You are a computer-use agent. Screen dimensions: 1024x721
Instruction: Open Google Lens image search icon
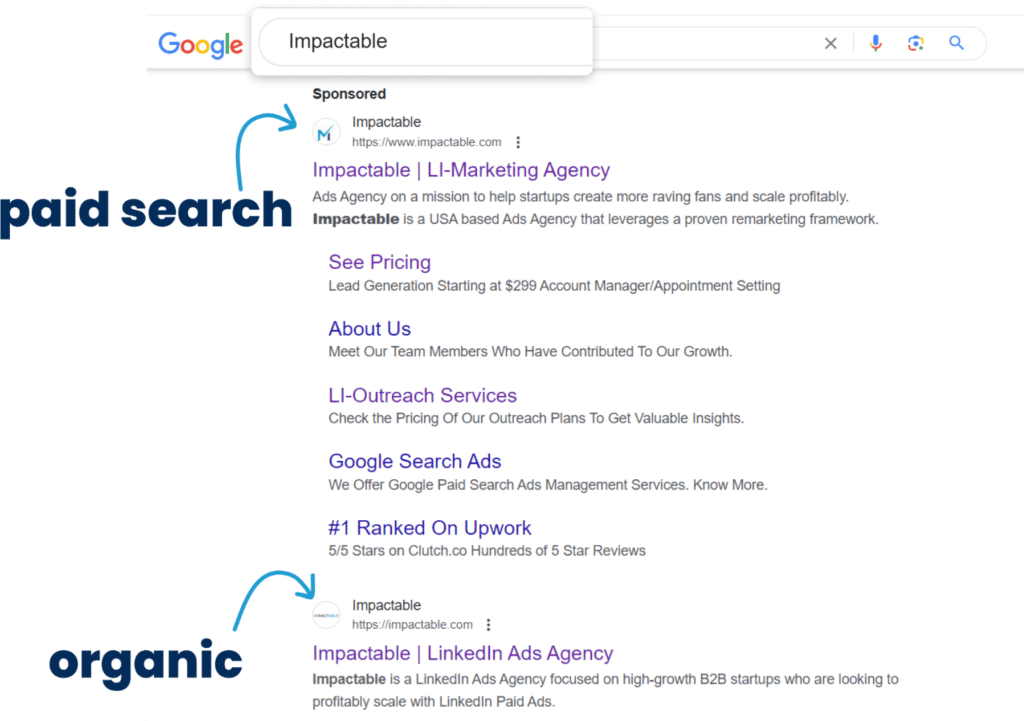915,43
